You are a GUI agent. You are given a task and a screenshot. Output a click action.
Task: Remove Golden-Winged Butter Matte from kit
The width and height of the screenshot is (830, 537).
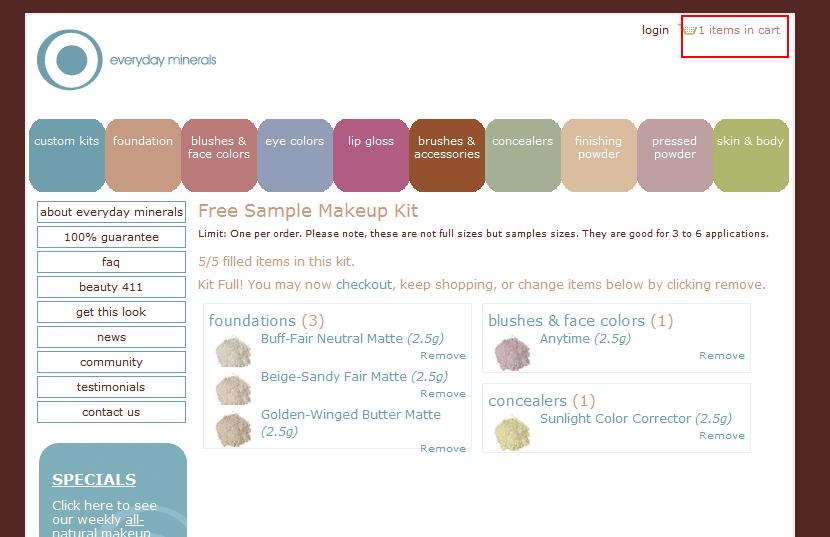point(443,449)
